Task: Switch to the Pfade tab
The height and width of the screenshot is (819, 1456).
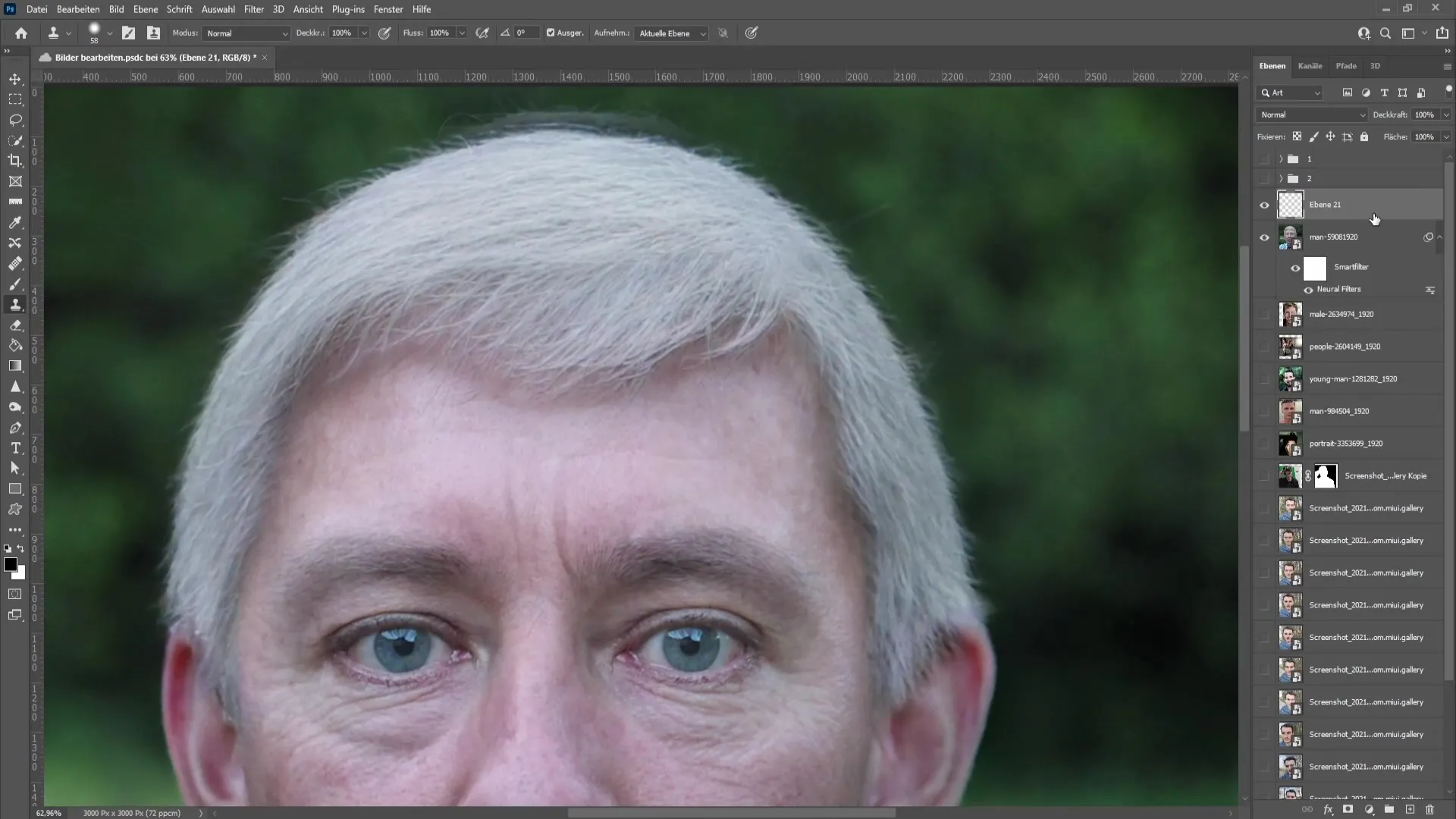Action: [x=1347, y=65]
